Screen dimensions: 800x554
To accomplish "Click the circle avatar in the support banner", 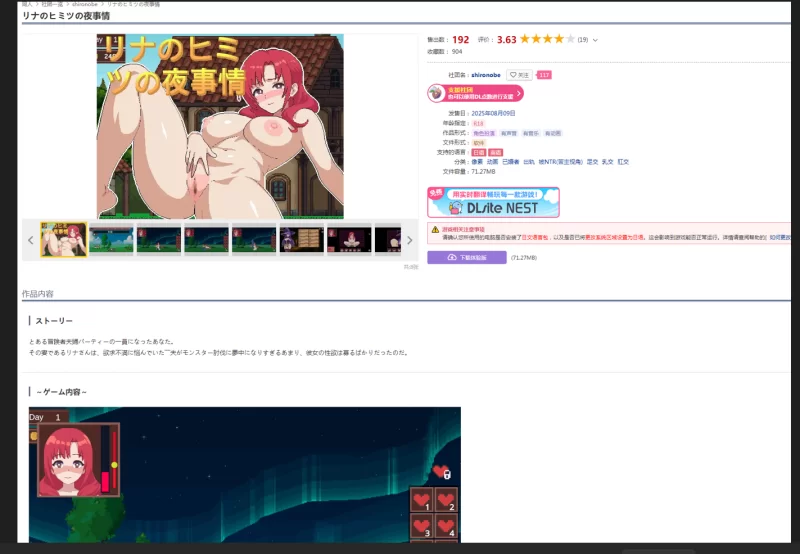I will point(436,93).
